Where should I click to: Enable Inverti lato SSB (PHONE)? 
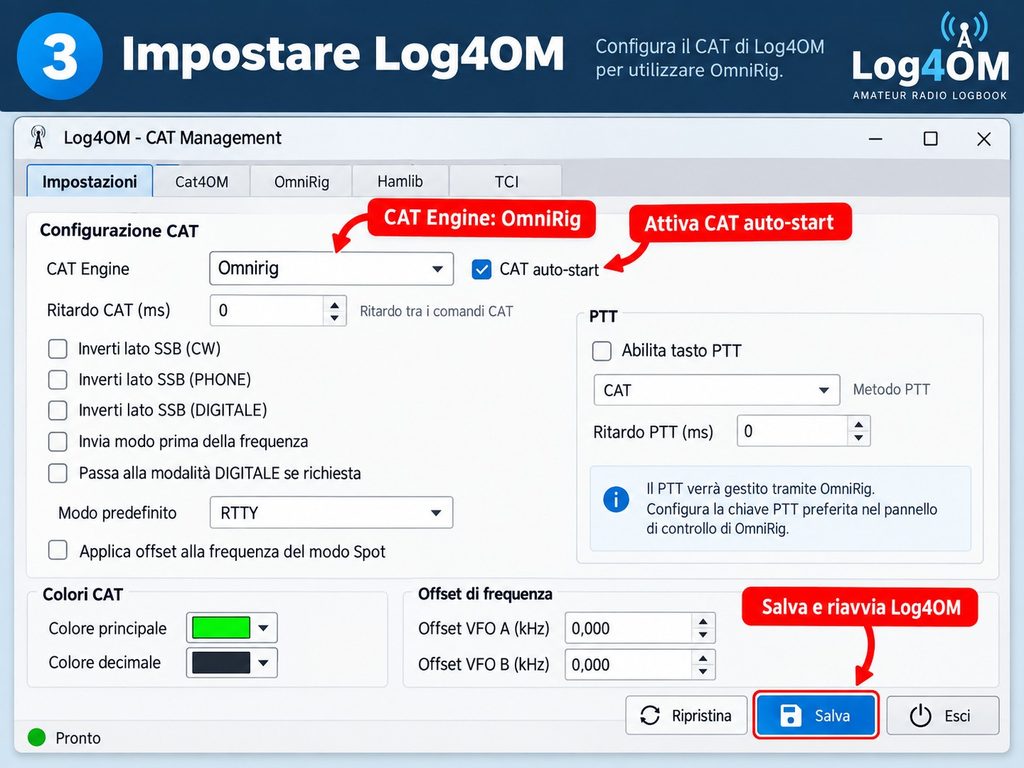(57, 379)
